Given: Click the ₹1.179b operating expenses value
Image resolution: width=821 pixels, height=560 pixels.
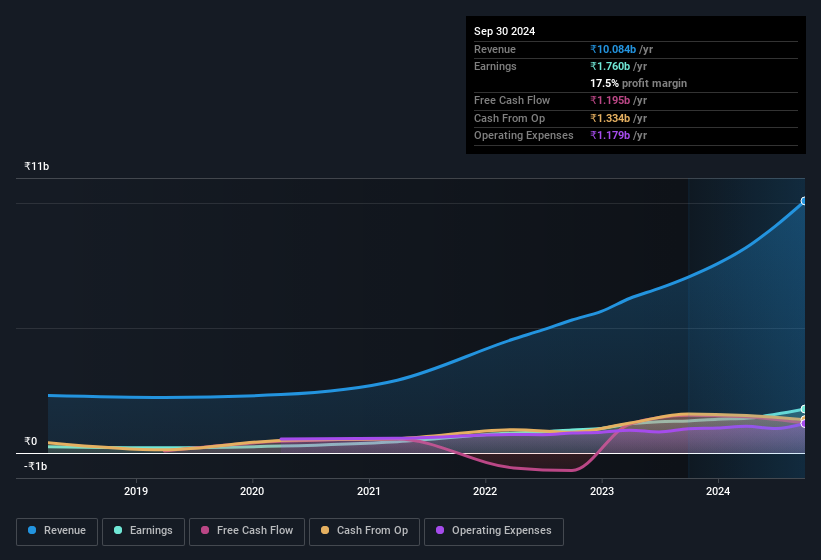Looking at the screenshot, I should click(x=610, y=135).
